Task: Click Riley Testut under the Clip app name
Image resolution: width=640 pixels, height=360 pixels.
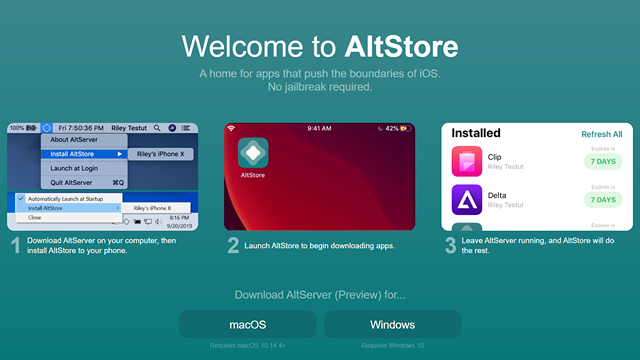Action: click(505, 167)
